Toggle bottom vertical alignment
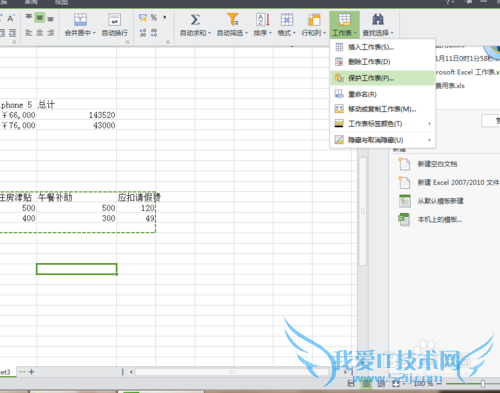500x393 pixels. pyautogui.click(x=50, y=19)
